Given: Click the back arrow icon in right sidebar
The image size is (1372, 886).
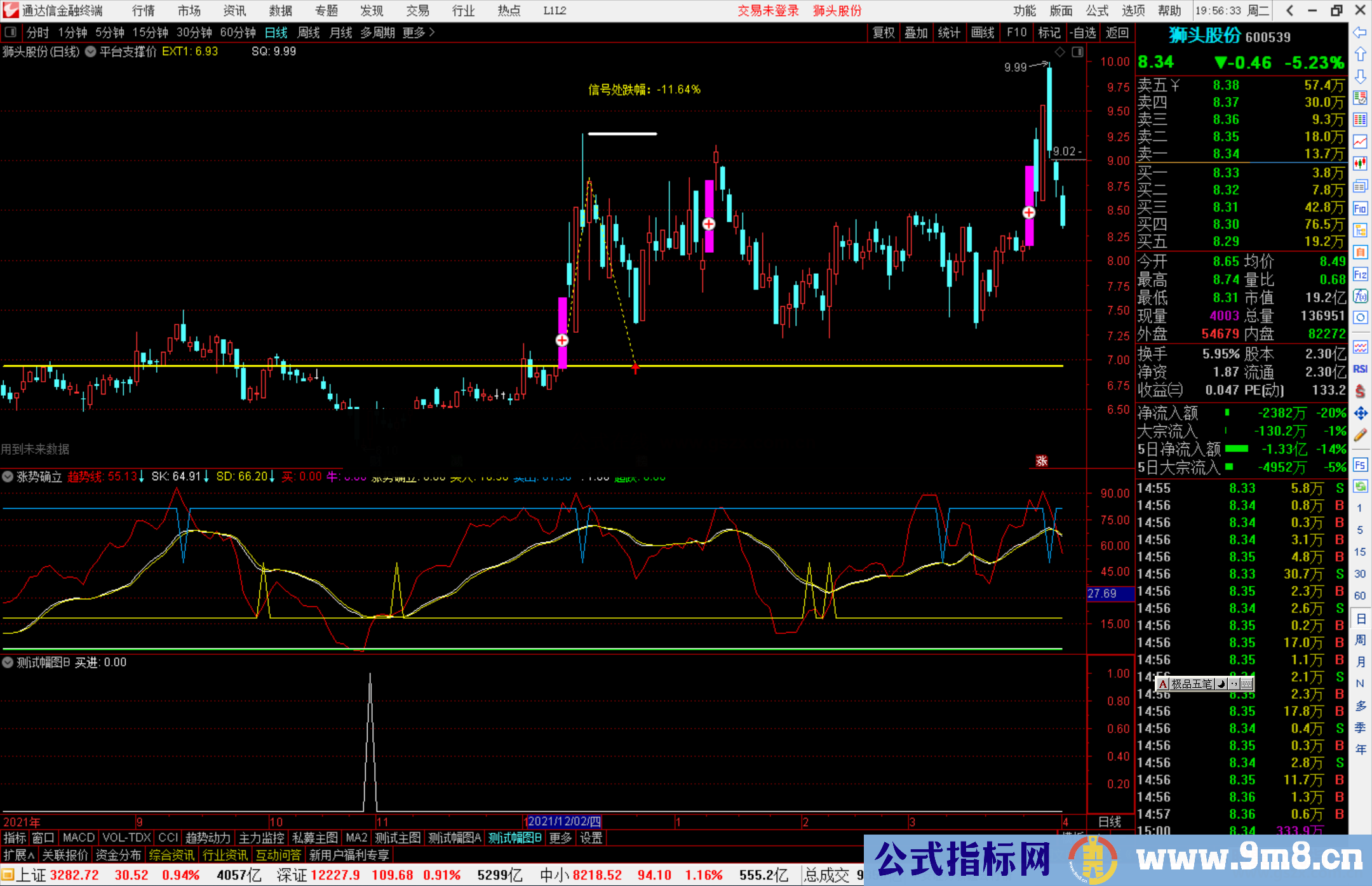Looking at the screenshot, I should click(1360, 32).
